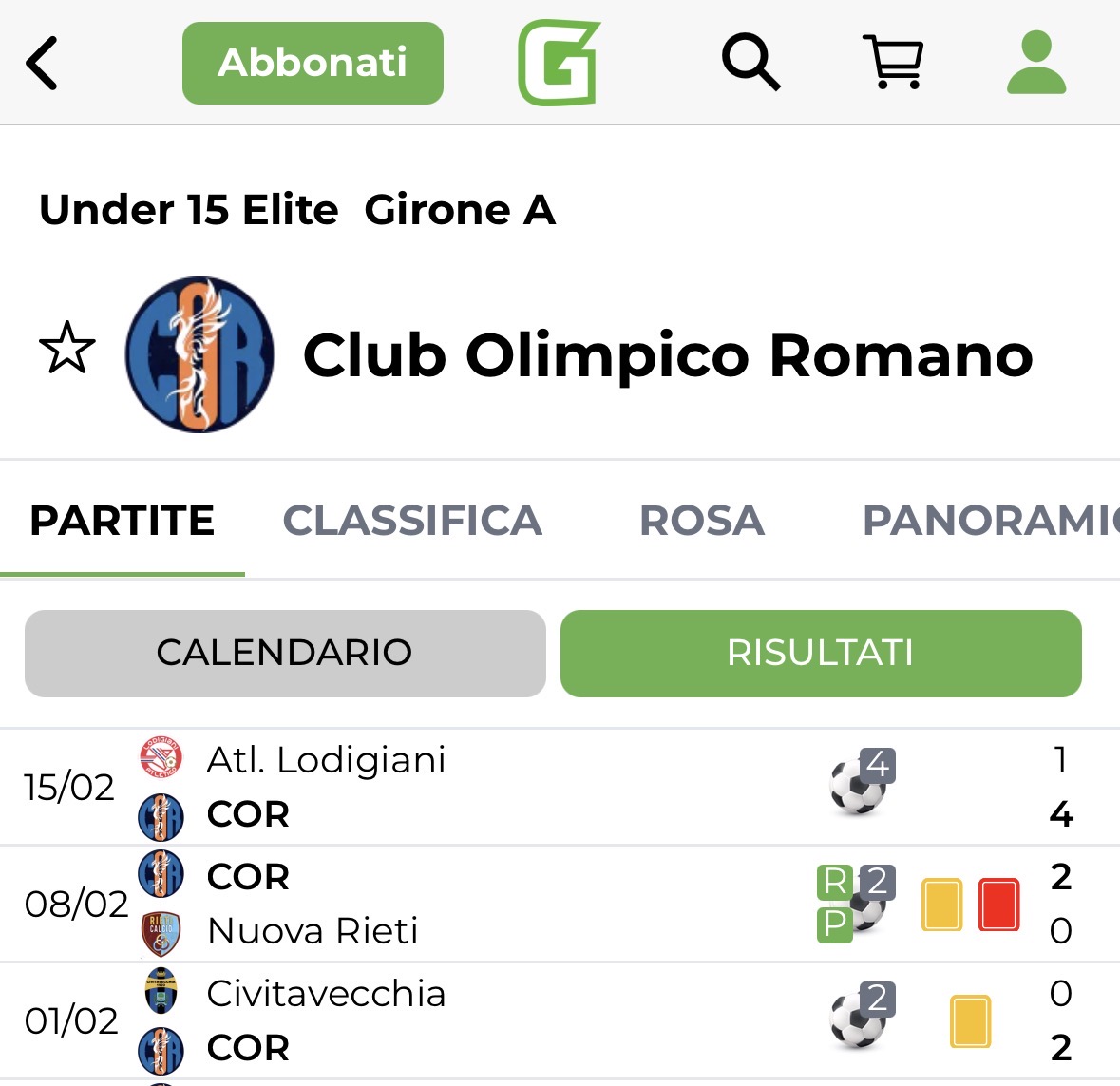Click the green R badge in Nuova Rieti match
Image resolution: width=1120 pixels, height=1086 pixels.
point(834,882)
